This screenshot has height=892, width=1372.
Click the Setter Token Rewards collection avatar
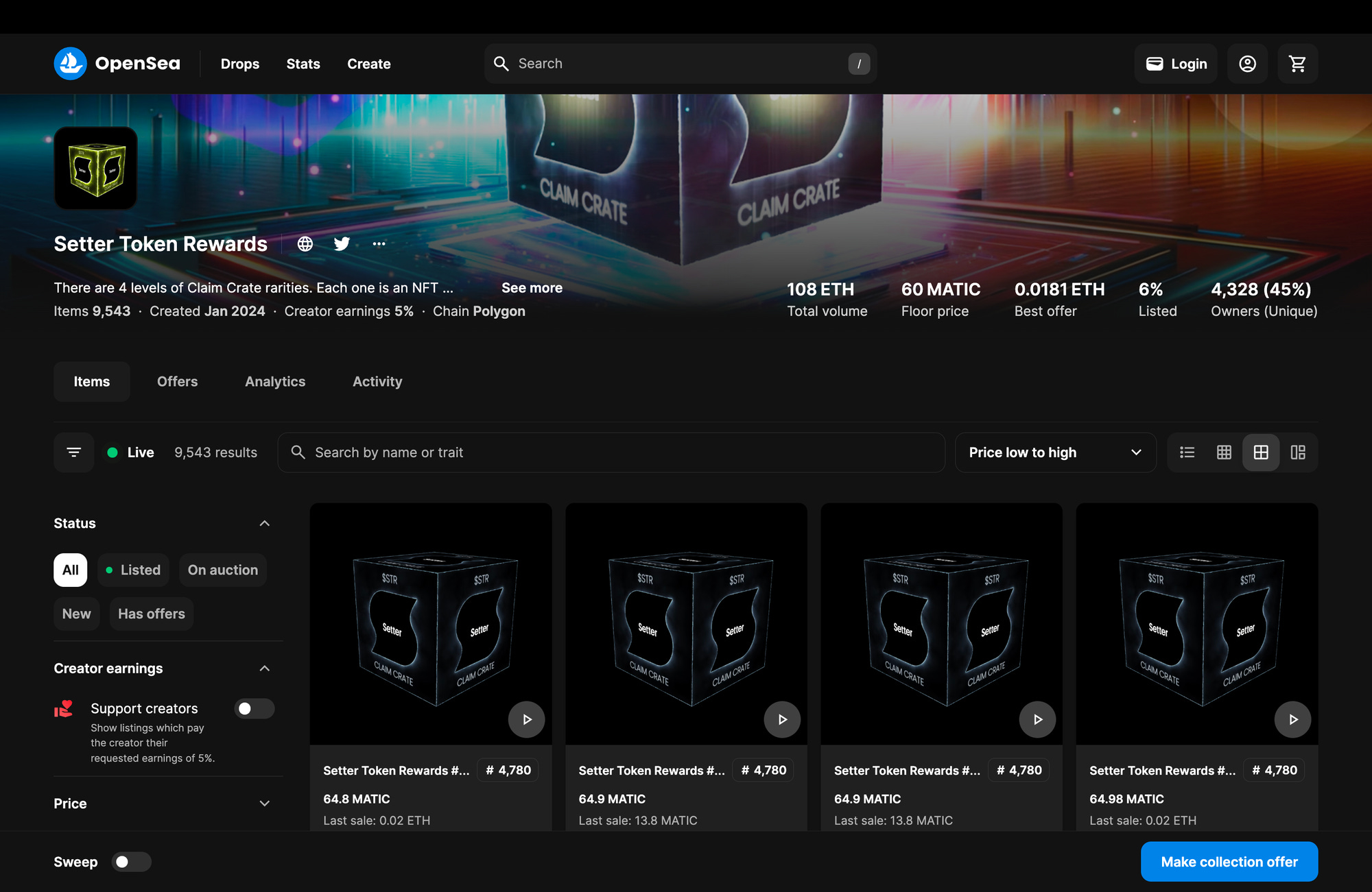pyautogui.click(x=96, y=168)
